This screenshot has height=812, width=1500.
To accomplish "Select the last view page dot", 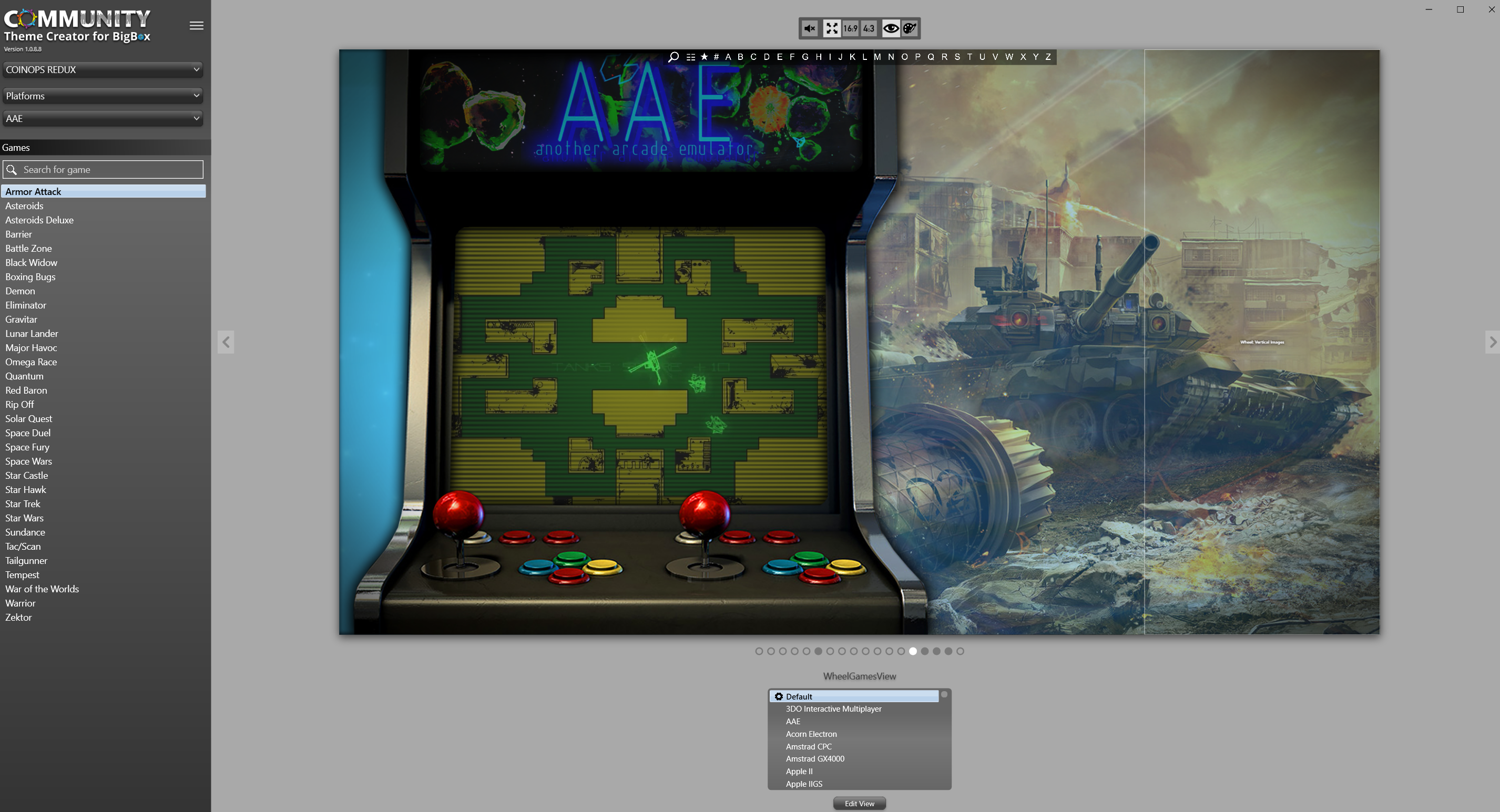I will point(960,651).
